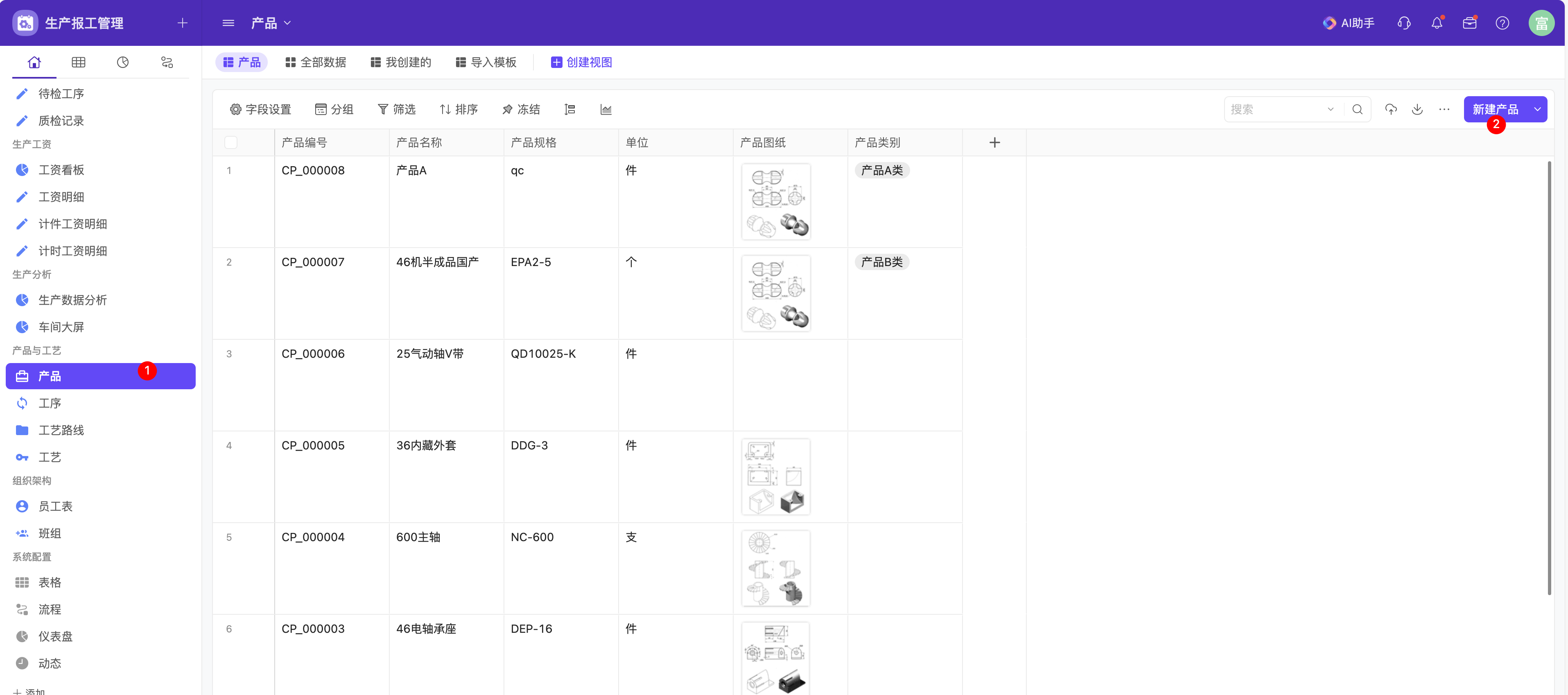Open the more options ellipsis
This screenshot has height=695, width=1568.
click(x=1444, y=110)
